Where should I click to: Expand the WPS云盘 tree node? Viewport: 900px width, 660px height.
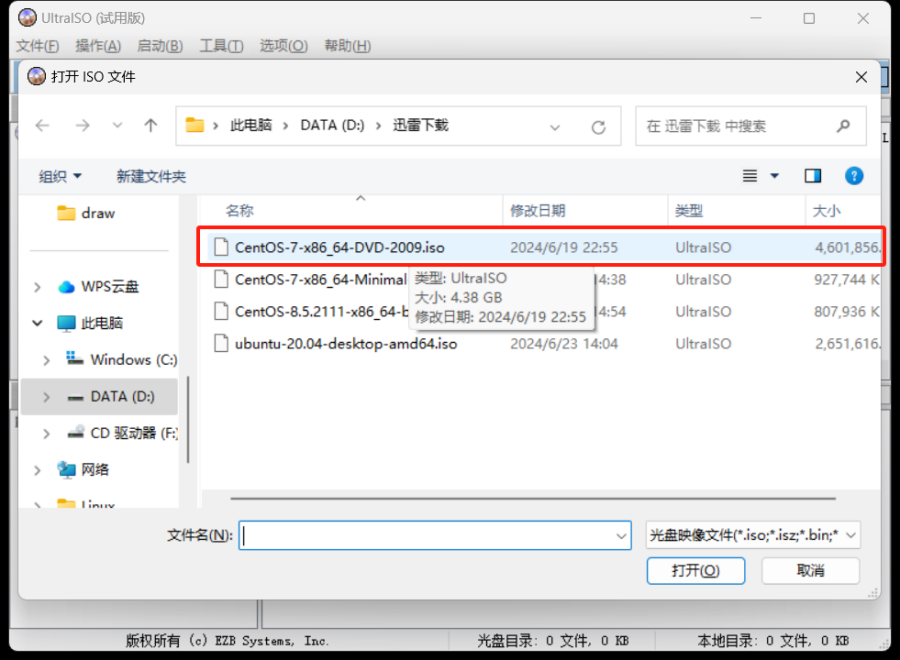pyautogui.click(x=37, y=286)
